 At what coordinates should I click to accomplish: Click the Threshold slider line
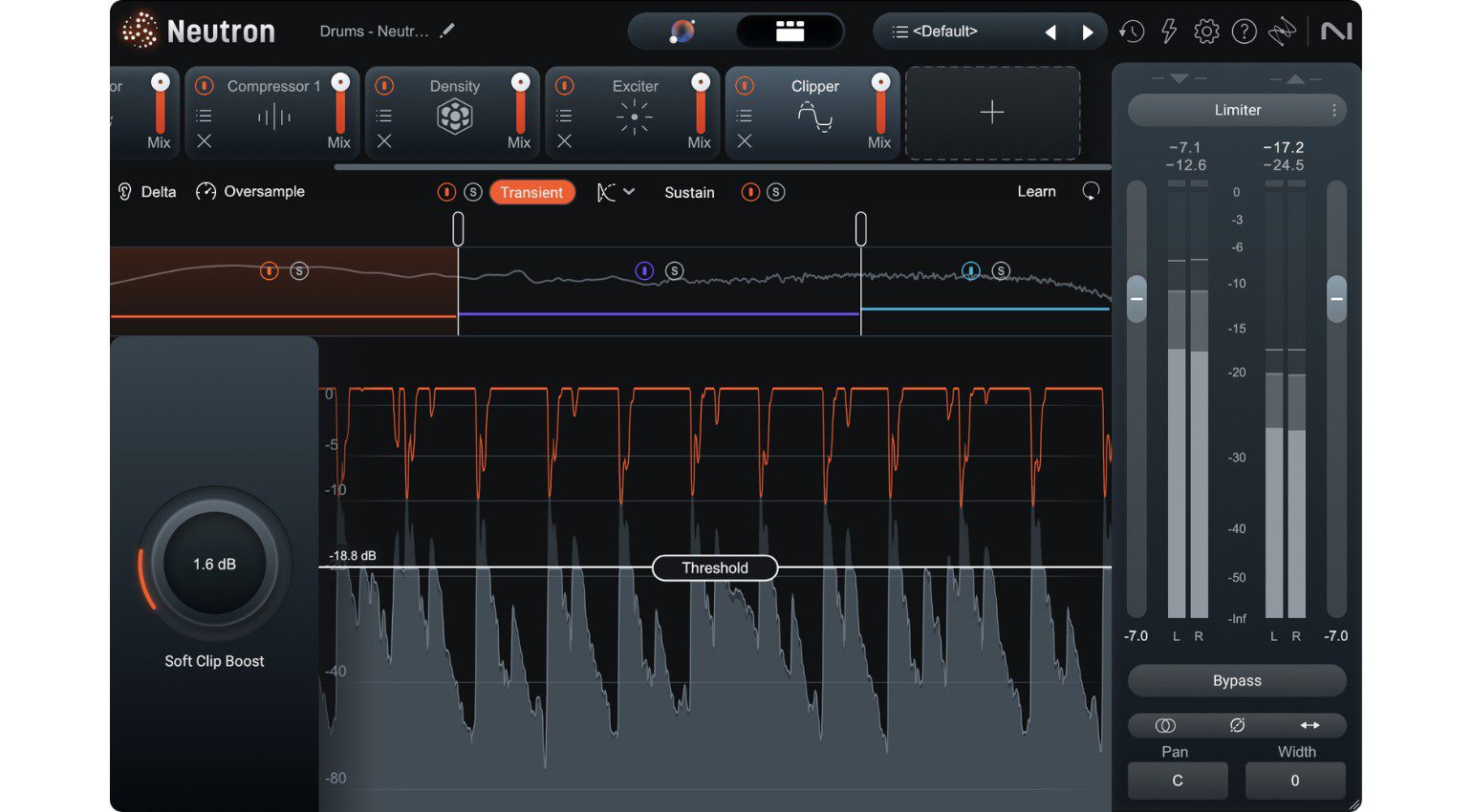point(715,567)
